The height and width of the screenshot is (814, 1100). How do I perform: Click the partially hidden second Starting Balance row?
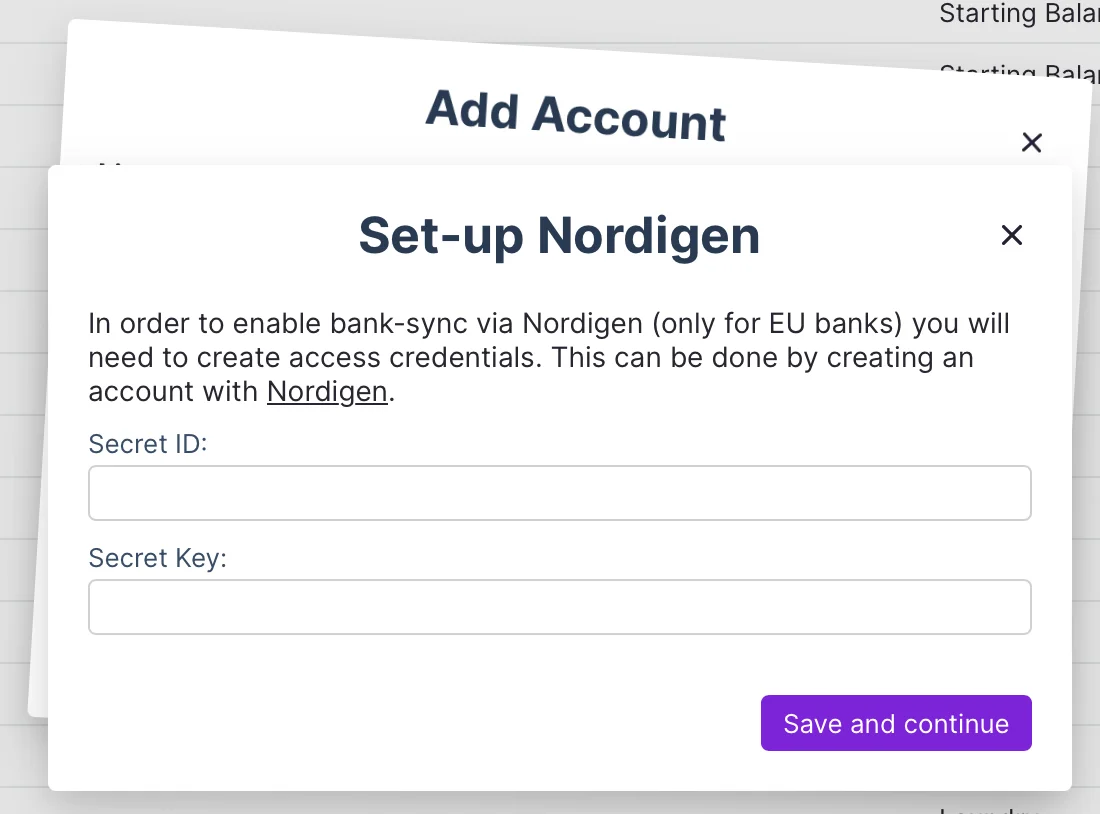point(1018,70)
